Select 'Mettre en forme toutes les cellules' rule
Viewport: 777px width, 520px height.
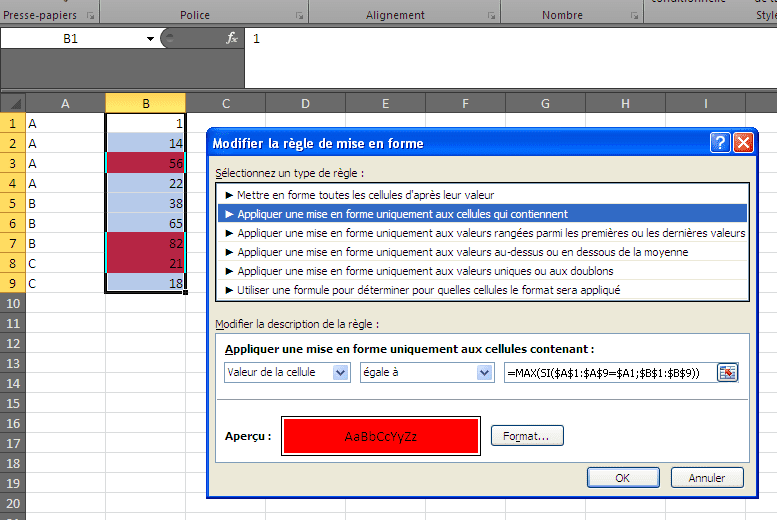coord(365,195)
